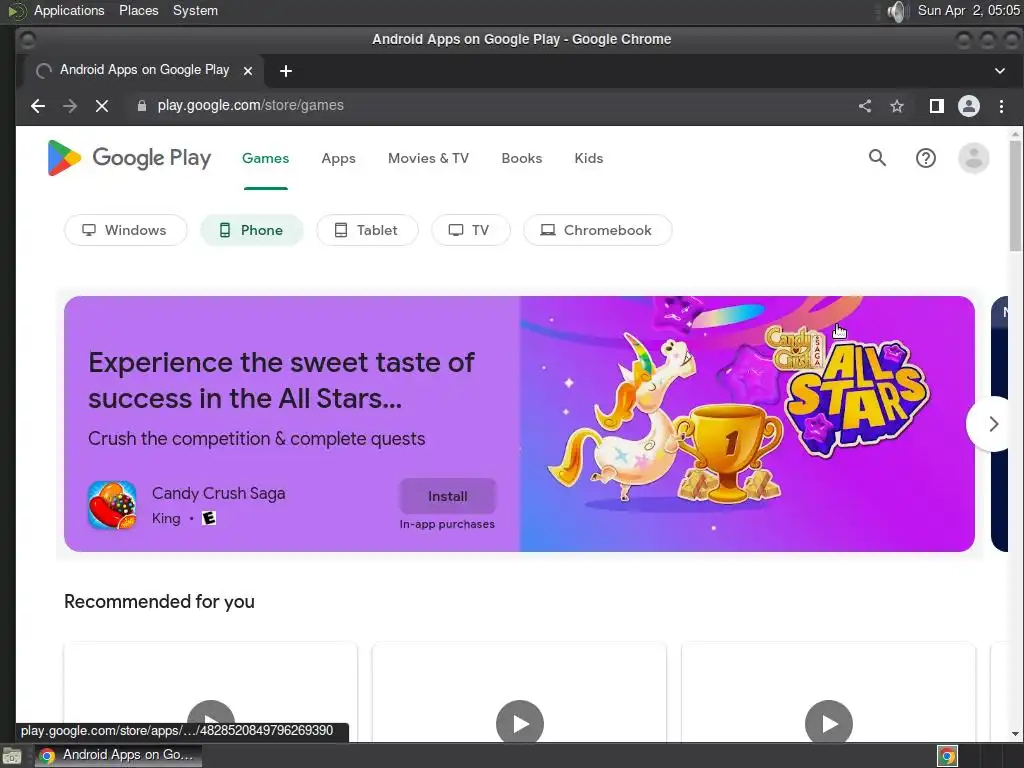Image resolution: width=1024 pixels, height=768 pixels.
Task: Open the Applications menu
Action: click(69, 10)
